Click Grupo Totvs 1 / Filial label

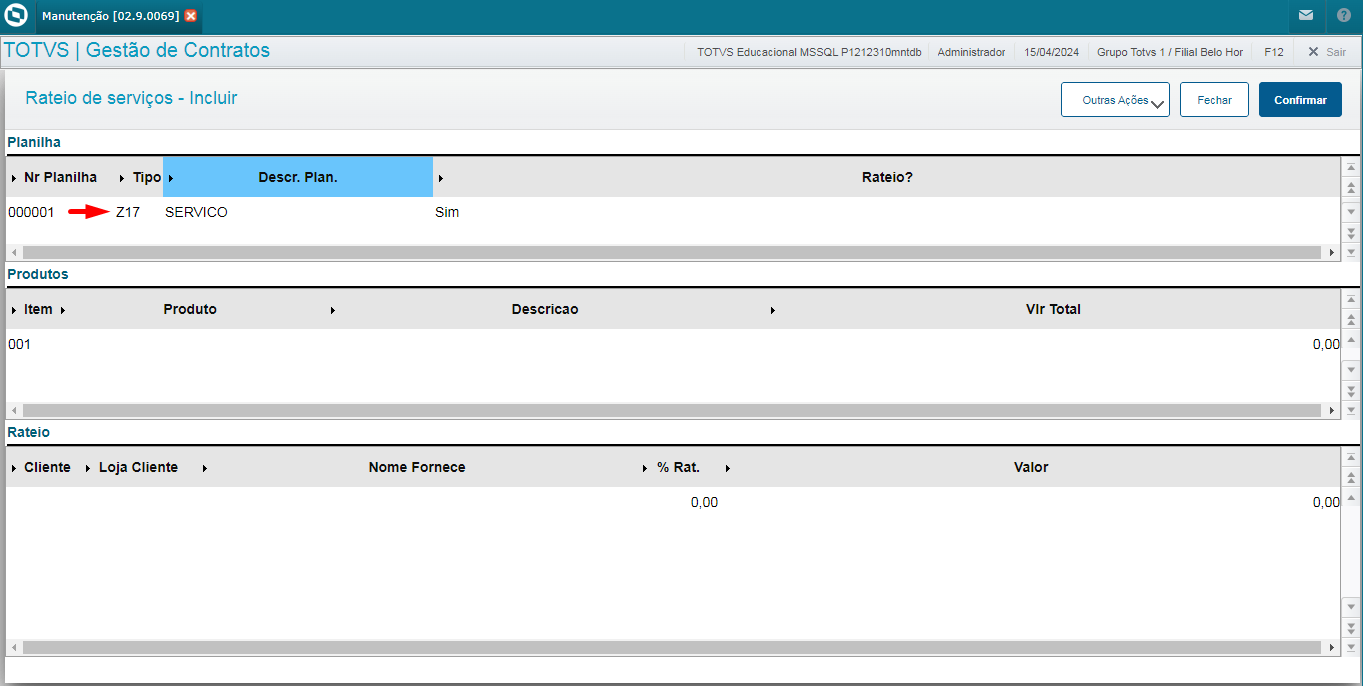[1170, 52]
